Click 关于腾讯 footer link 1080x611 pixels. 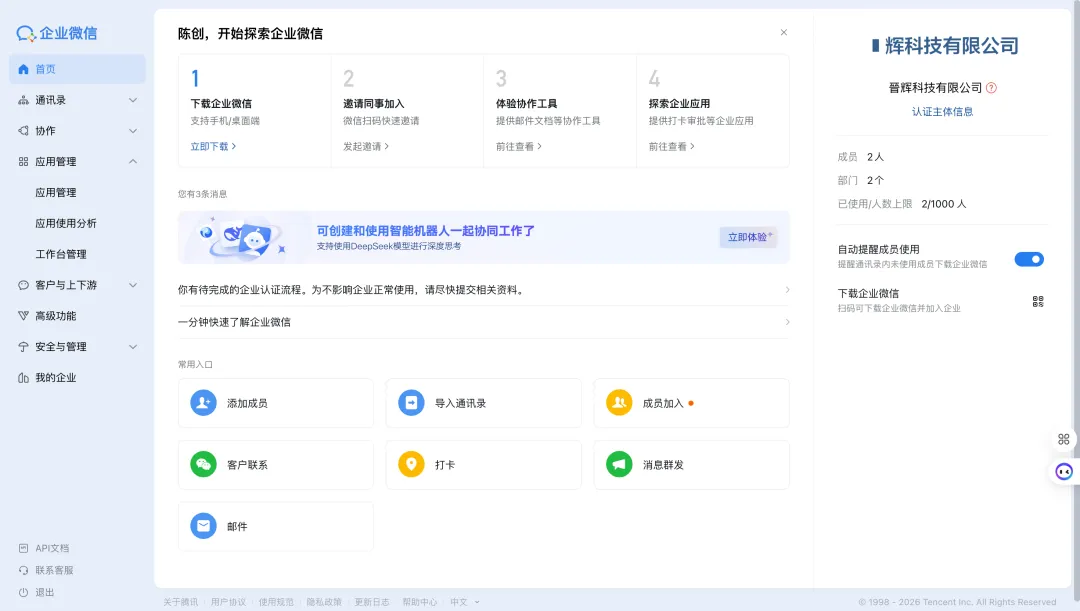[180, 602]
